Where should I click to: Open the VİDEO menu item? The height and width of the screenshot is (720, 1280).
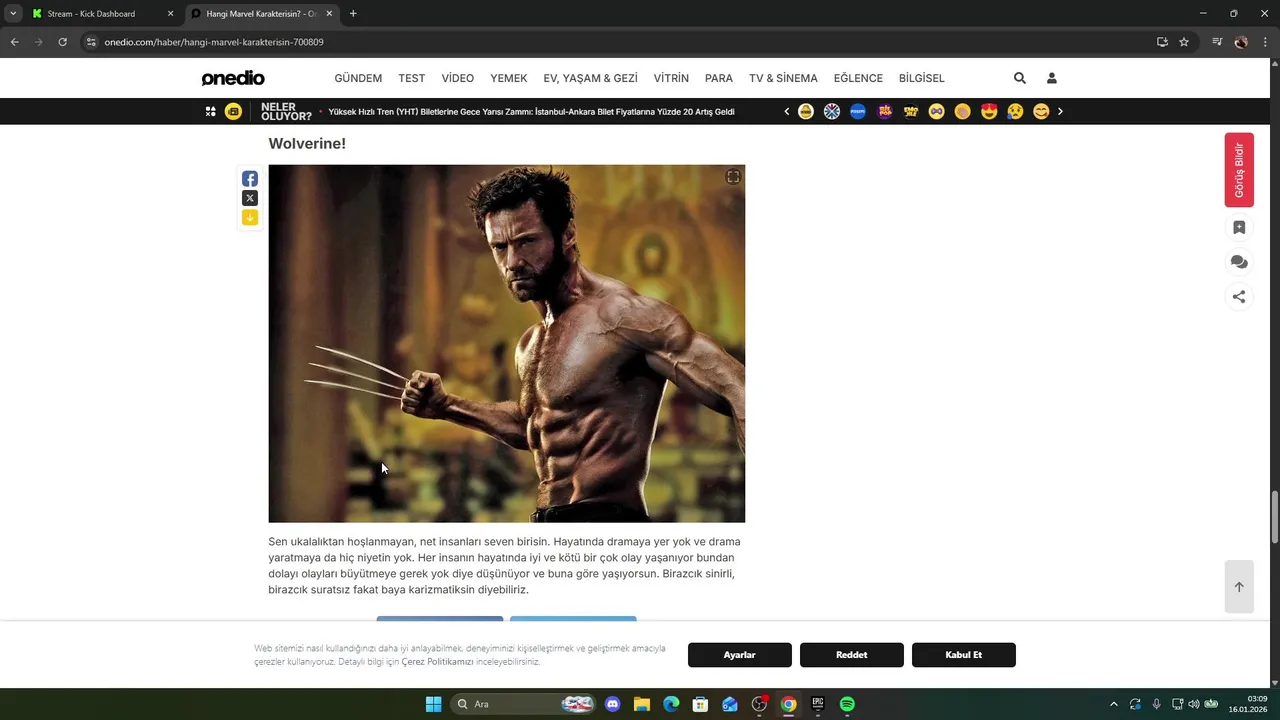click(x=458, y=78)
